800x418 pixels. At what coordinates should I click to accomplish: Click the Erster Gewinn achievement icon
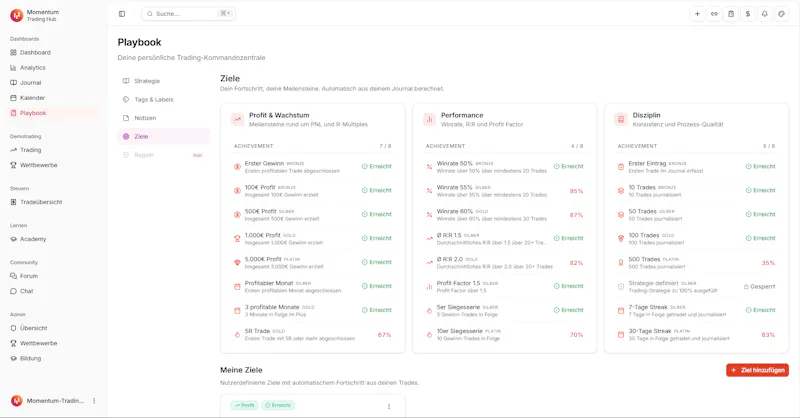237,167
